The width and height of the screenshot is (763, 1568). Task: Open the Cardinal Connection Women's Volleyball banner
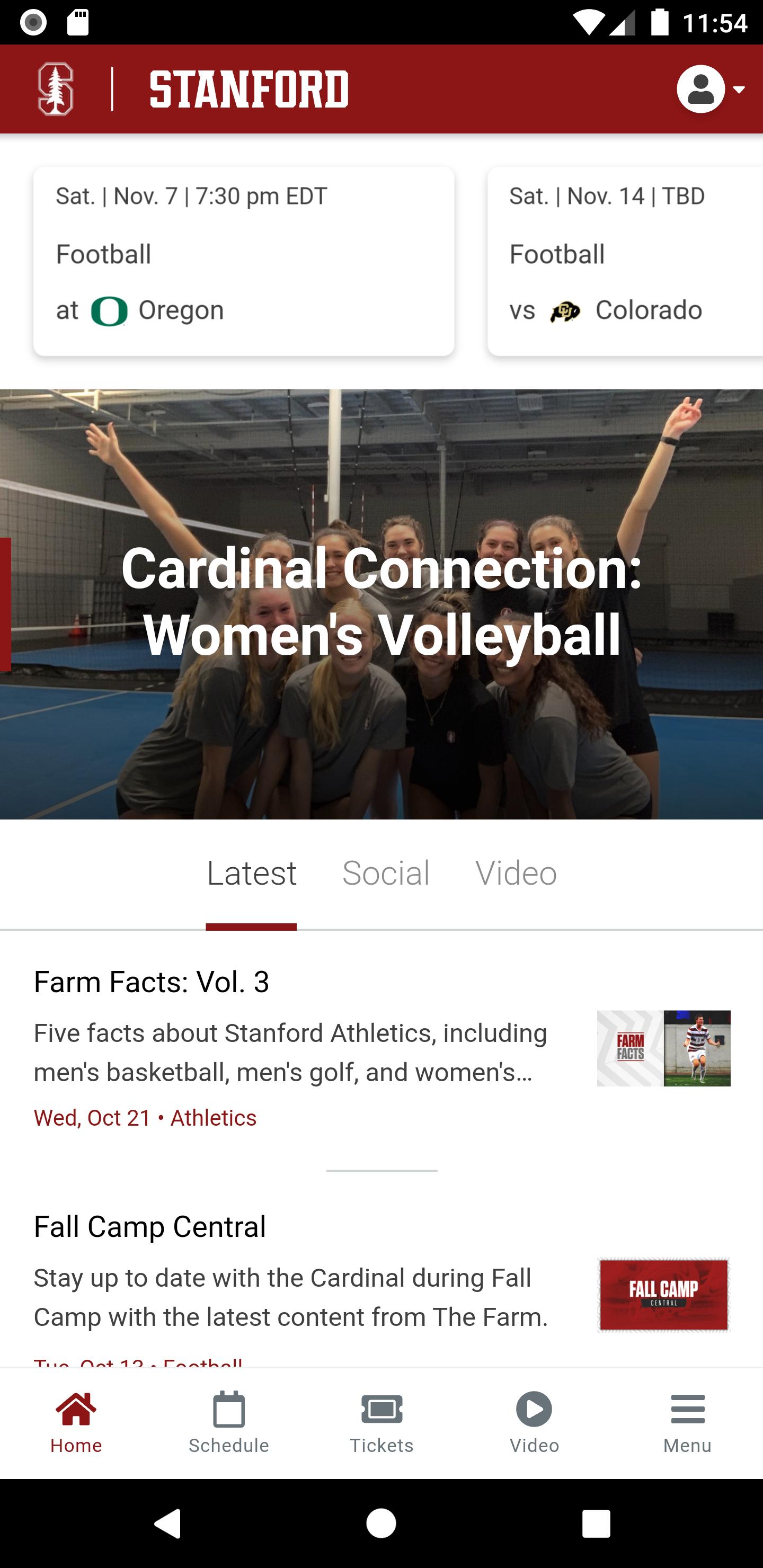pos(382,604)
